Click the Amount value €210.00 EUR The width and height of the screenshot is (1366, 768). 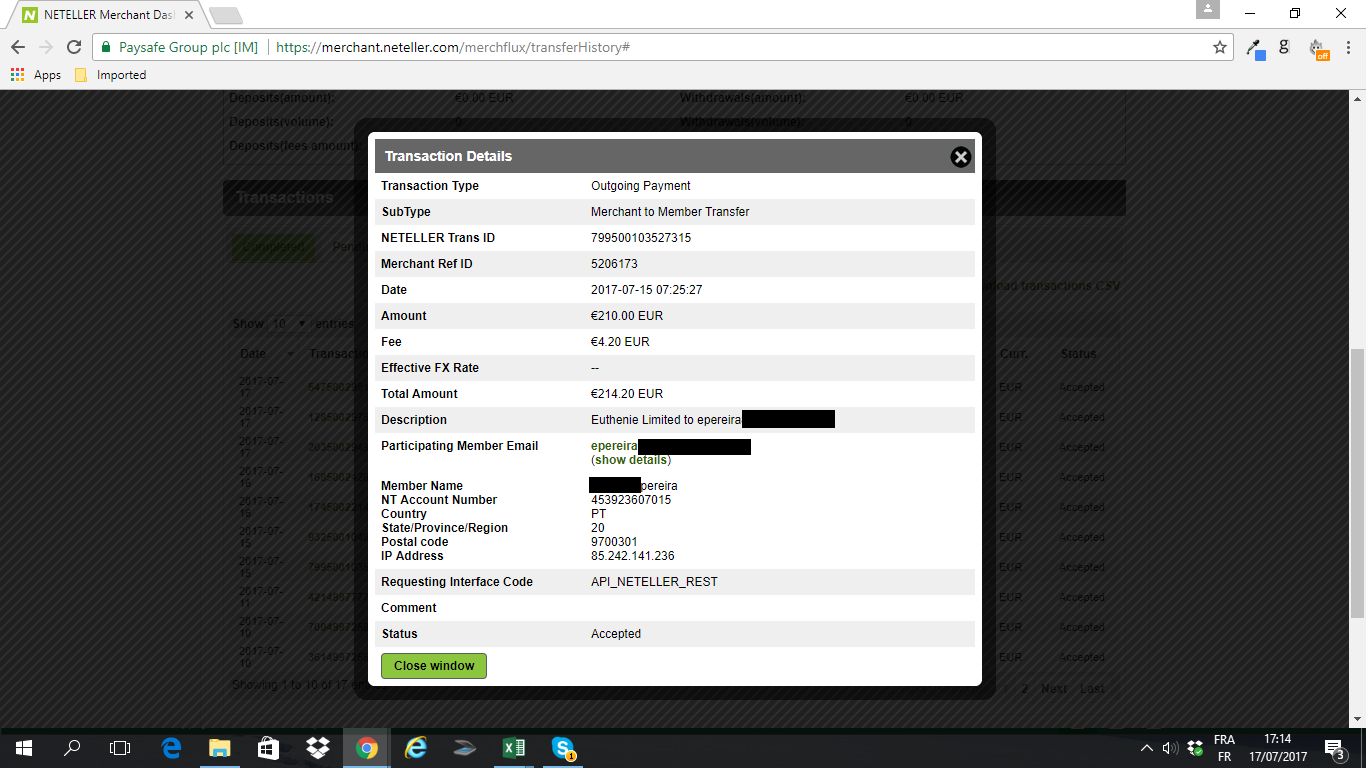click(x=627, y=316)
